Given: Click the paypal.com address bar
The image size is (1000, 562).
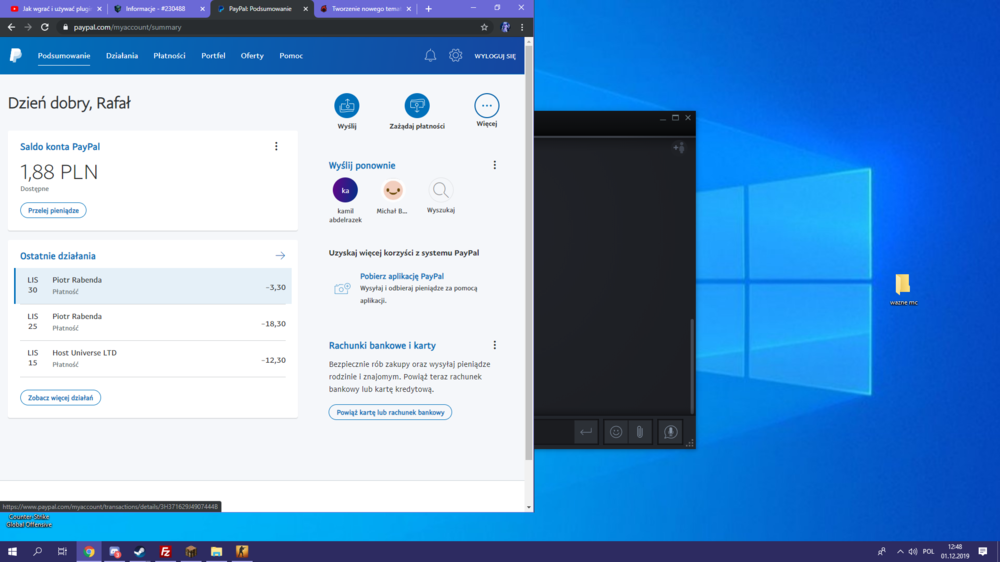Looking at the screenshot, I should point(268,27).
